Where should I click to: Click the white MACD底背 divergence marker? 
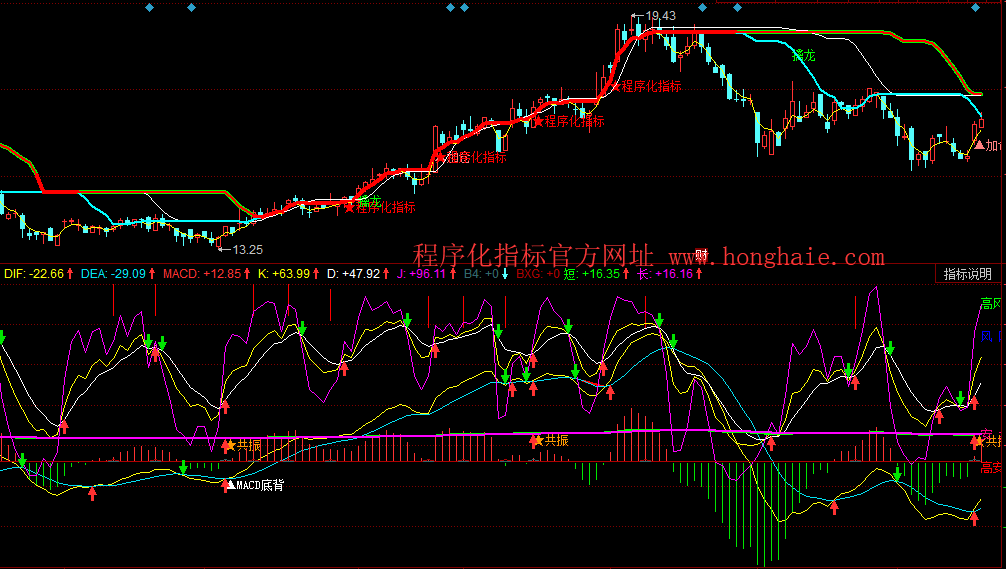(254, 486)
